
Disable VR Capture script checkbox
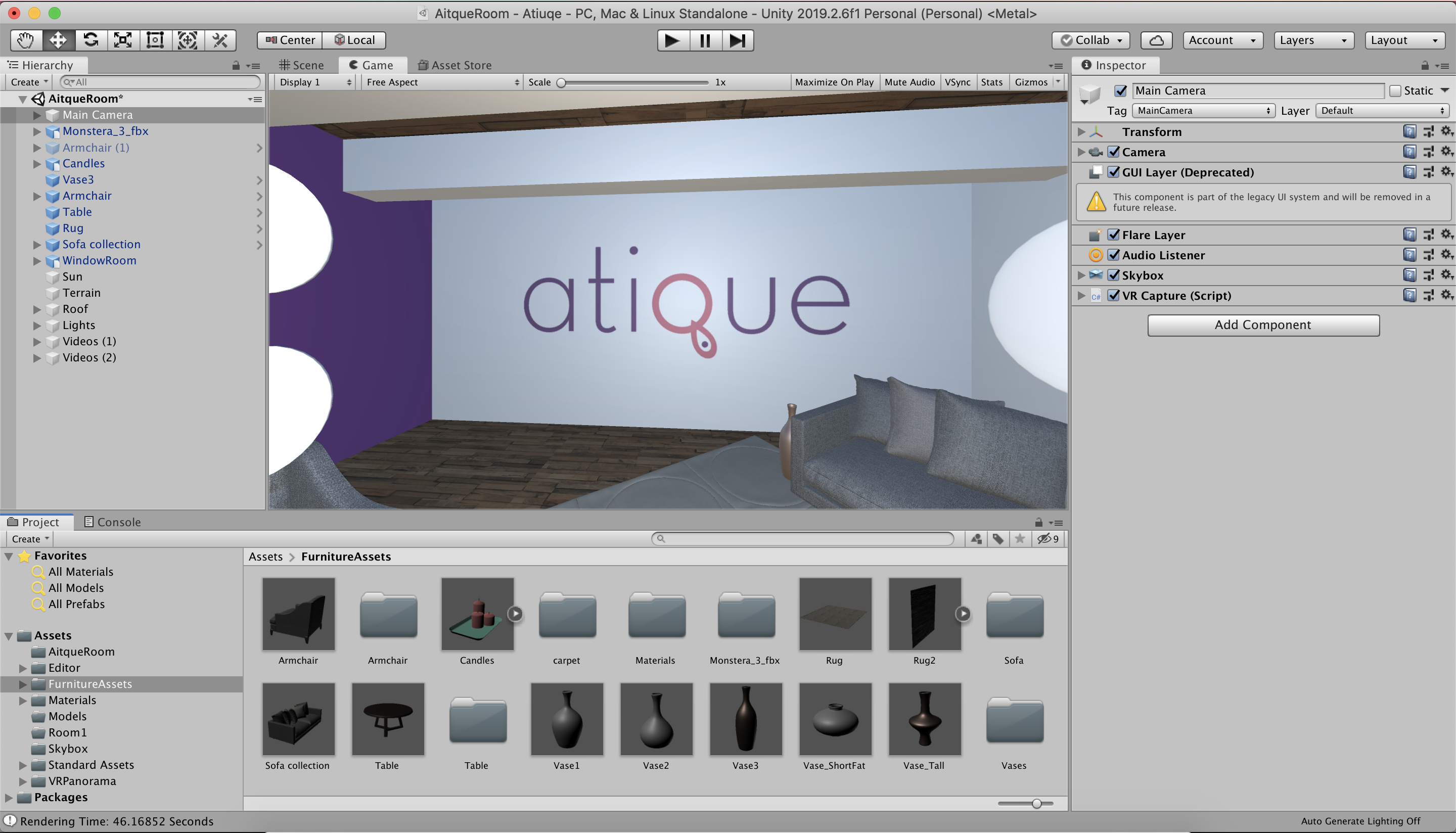tap(1114, 295)
